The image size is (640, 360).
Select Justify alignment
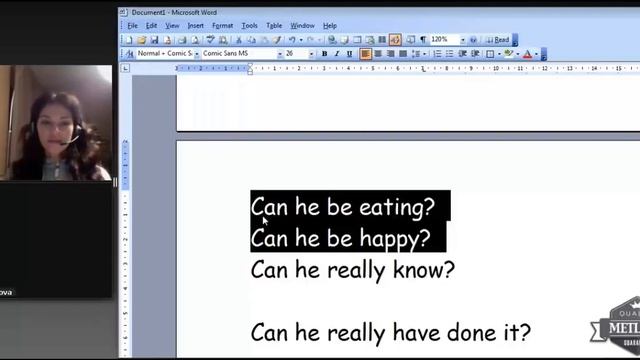coord(403,54)
